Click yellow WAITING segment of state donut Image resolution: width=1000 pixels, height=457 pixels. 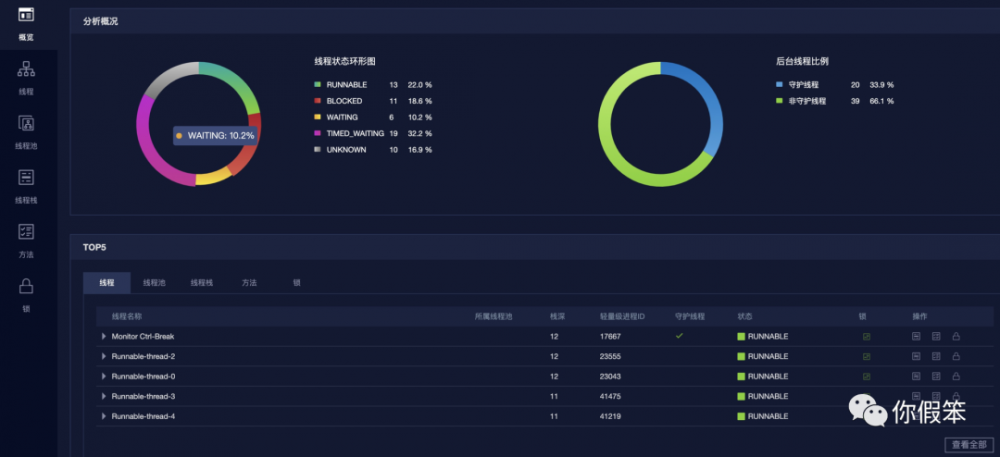(213, 177)
